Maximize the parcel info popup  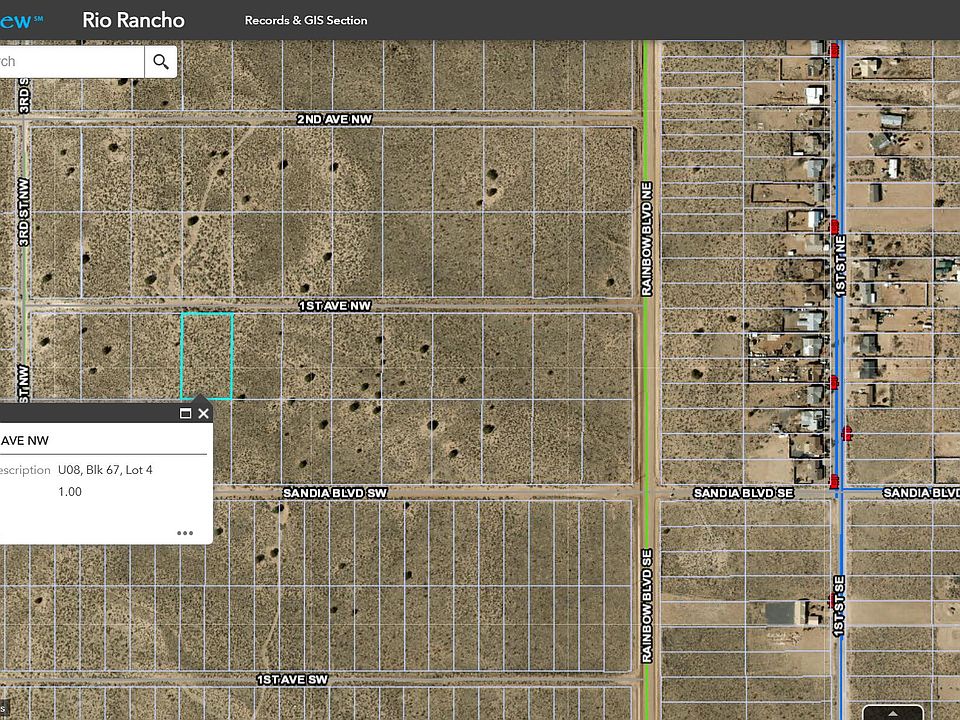point(185,413)
